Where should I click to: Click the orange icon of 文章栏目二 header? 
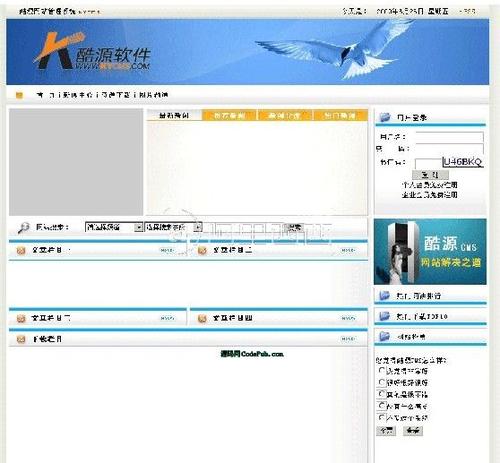point(202,250)
